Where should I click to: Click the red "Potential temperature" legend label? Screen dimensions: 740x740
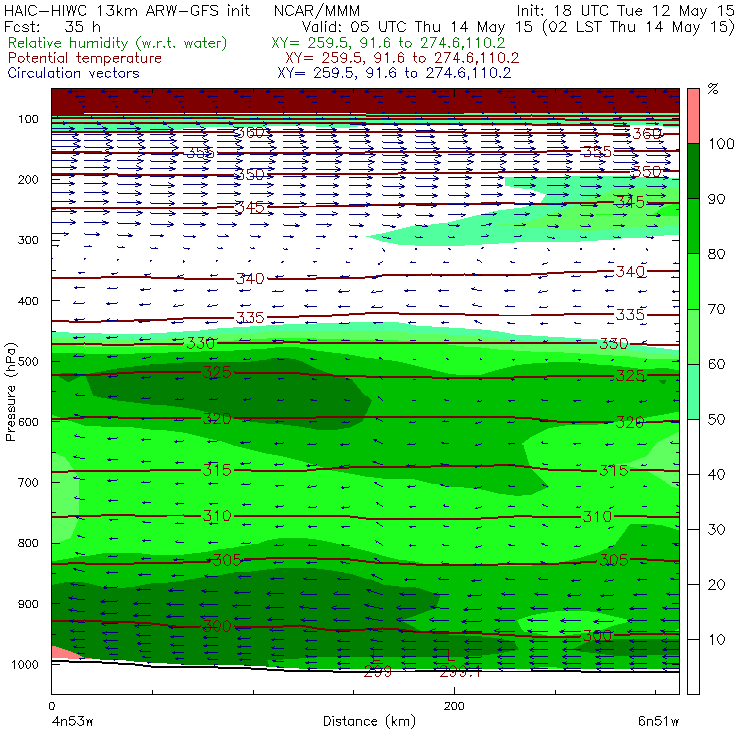coord(85,59)
